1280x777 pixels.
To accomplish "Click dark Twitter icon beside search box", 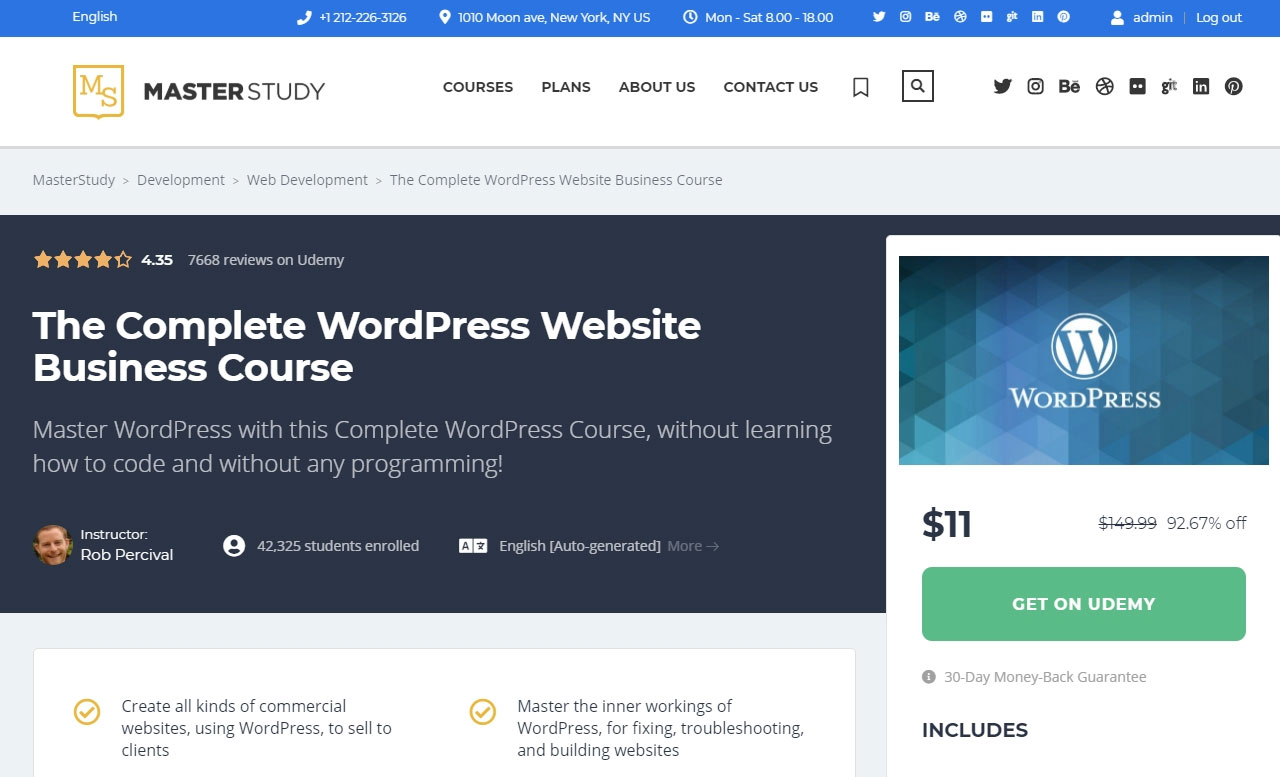I will pos(1002,87).
